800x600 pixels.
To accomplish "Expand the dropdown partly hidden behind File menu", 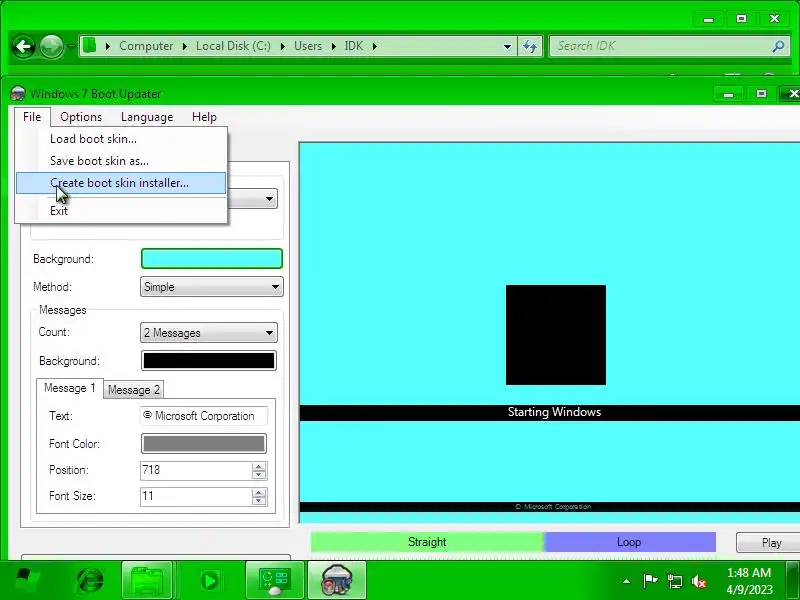I will (x=269, y=198).
